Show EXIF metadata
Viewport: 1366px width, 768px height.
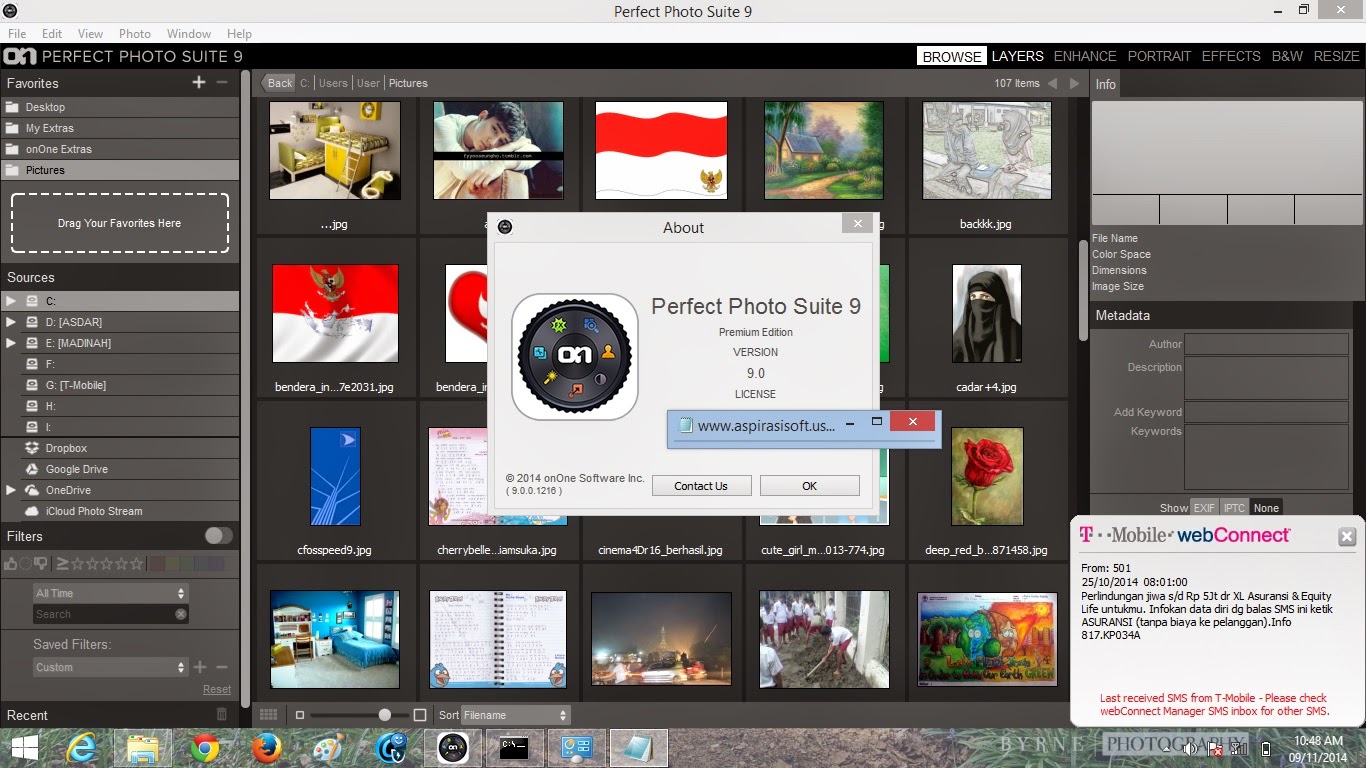point(1204,508)
